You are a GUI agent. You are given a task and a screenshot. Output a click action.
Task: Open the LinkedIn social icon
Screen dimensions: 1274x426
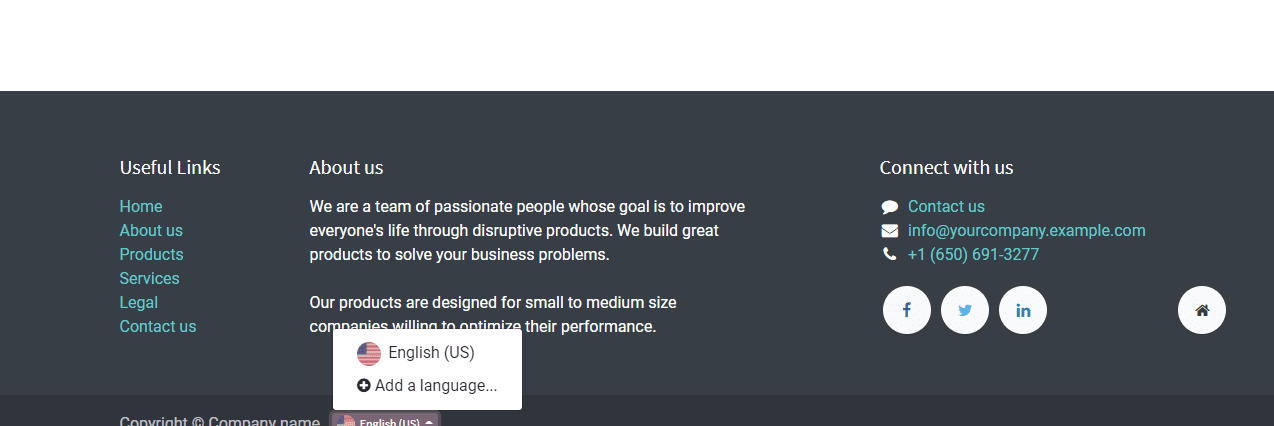click(1023, 310)
